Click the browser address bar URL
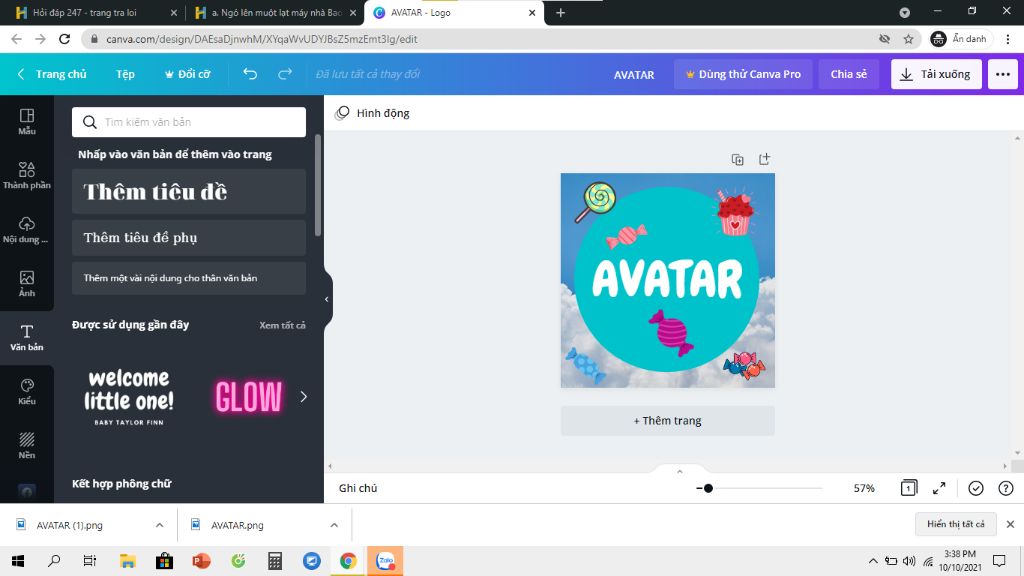This screenshot has height=576, width=1024. (261, 39)
